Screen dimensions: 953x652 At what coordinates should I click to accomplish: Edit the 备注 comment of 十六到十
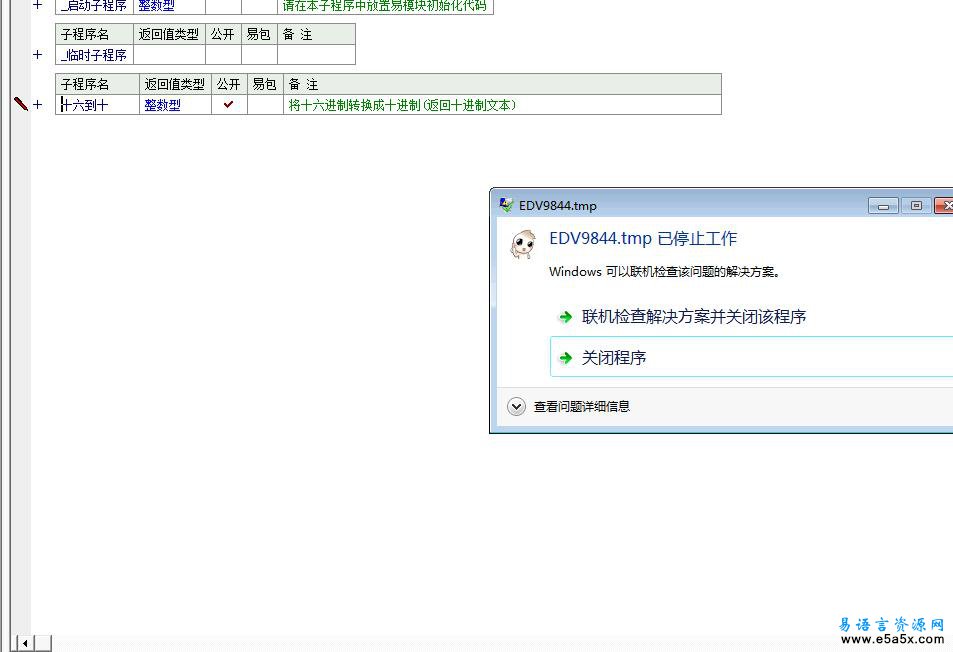[502, 105]
